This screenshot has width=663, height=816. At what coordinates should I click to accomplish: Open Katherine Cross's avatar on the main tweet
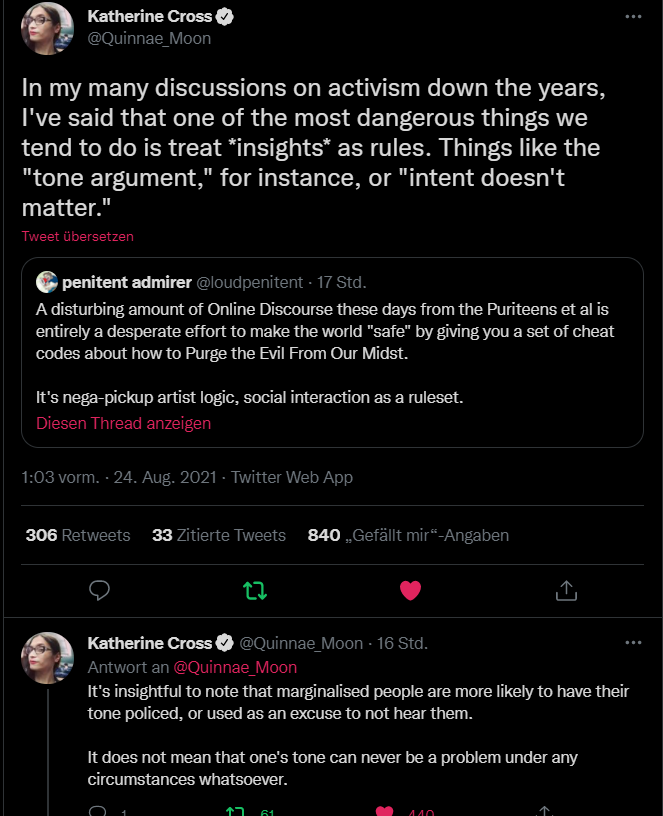47,29
